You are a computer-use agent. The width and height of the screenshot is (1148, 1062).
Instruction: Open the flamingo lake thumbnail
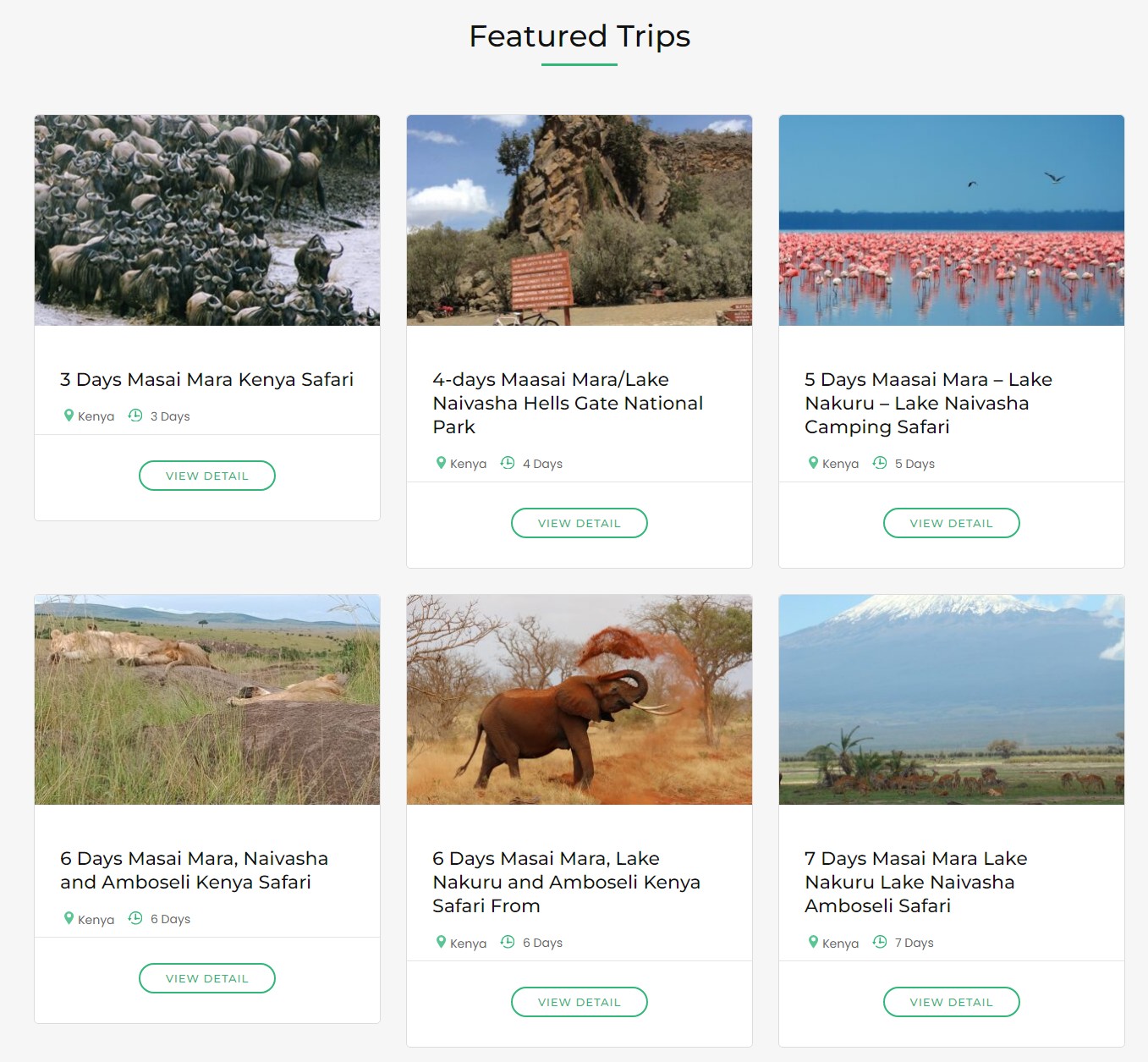(952, 220)
